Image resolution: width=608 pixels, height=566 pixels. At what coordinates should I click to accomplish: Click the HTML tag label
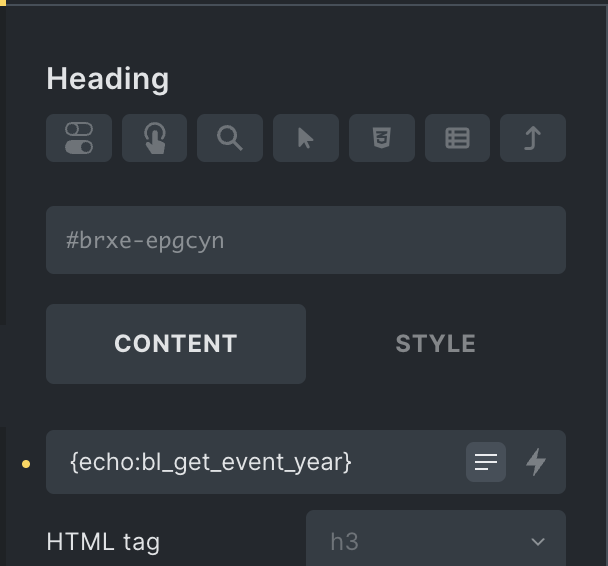tap(103, 541)
